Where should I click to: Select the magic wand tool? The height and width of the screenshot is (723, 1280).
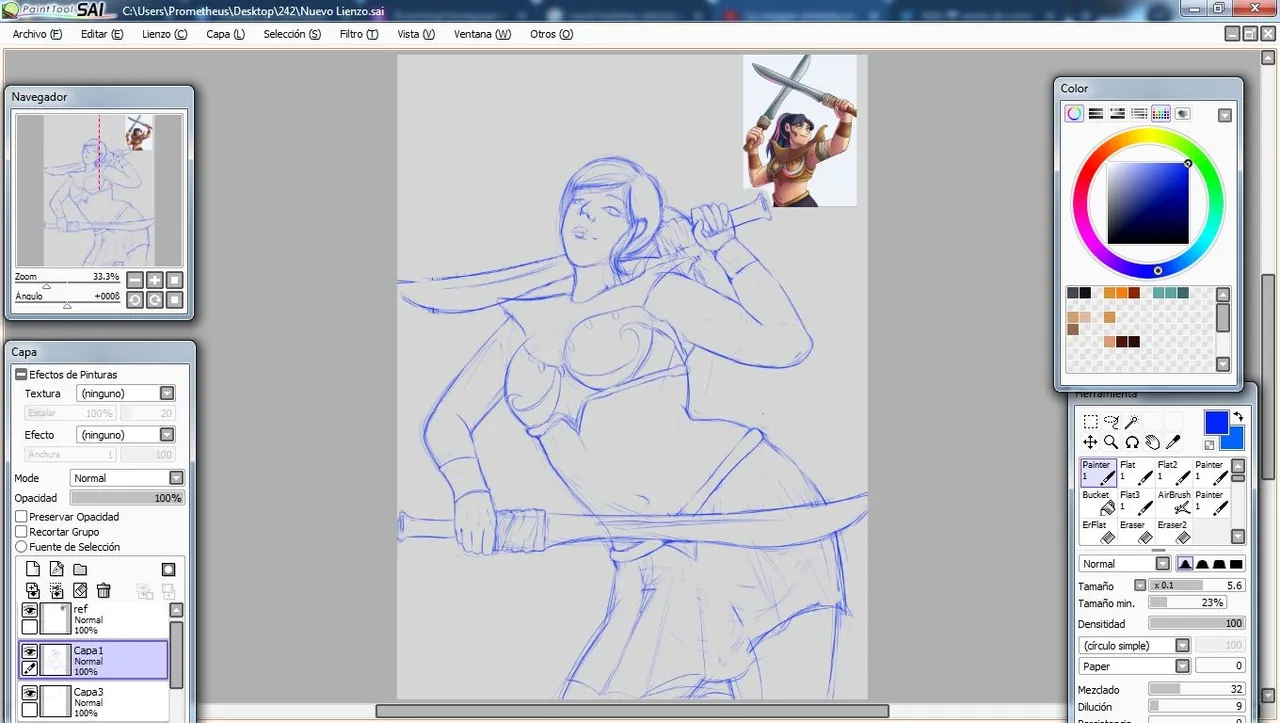click(1131, 422)
